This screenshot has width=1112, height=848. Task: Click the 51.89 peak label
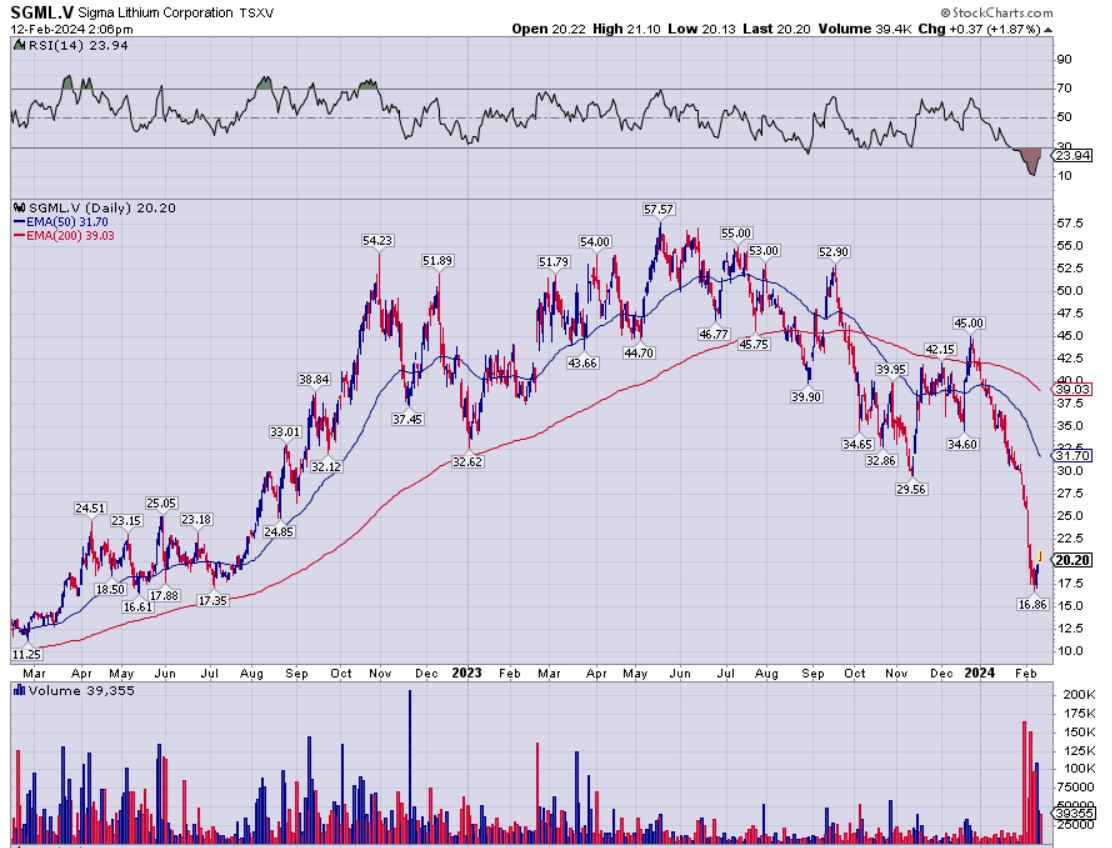pyautogui.click(x=437, y=260)
